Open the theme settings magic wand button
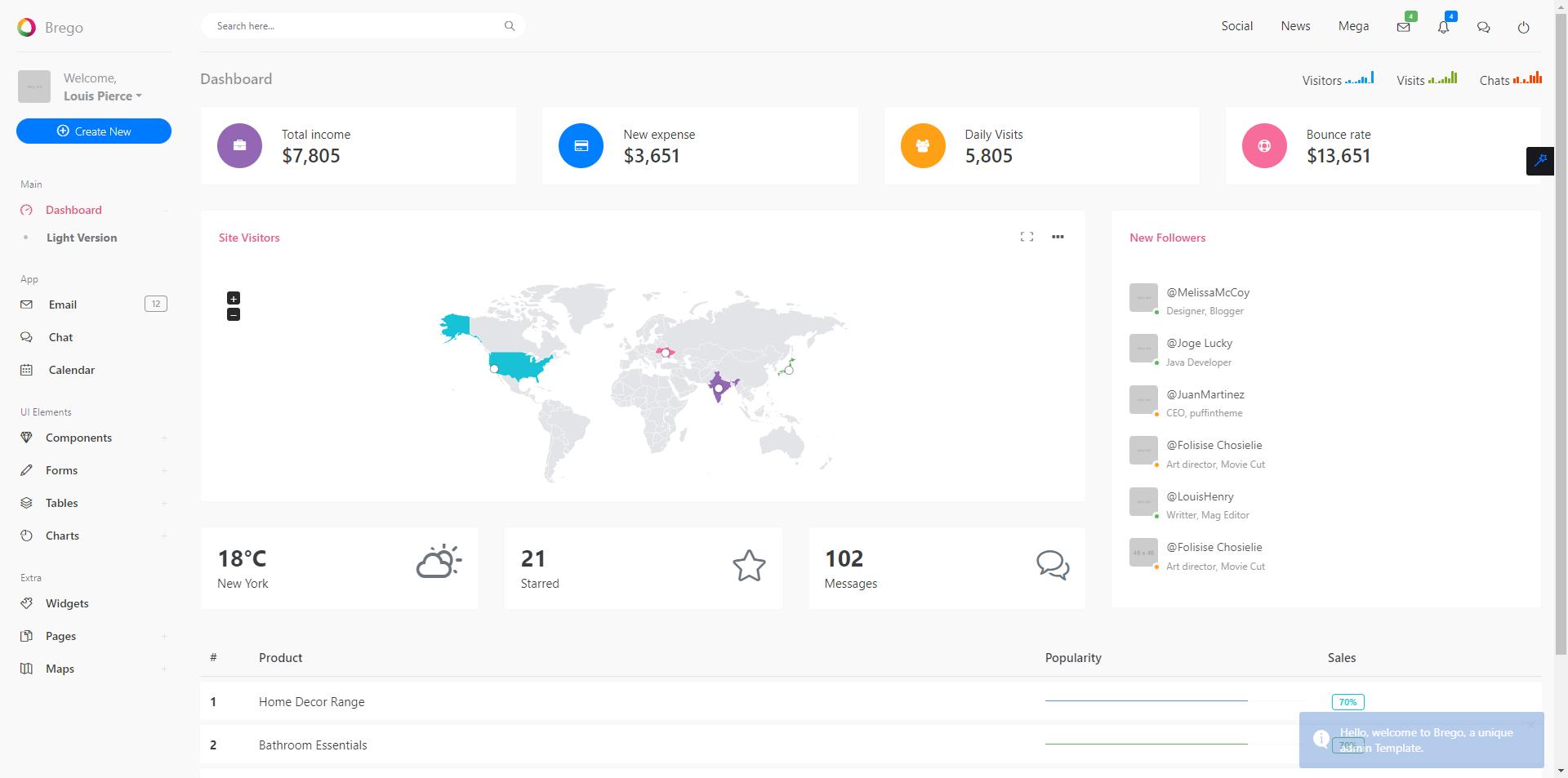This screenshot has height=778, width=1568. coord(1540,161)
